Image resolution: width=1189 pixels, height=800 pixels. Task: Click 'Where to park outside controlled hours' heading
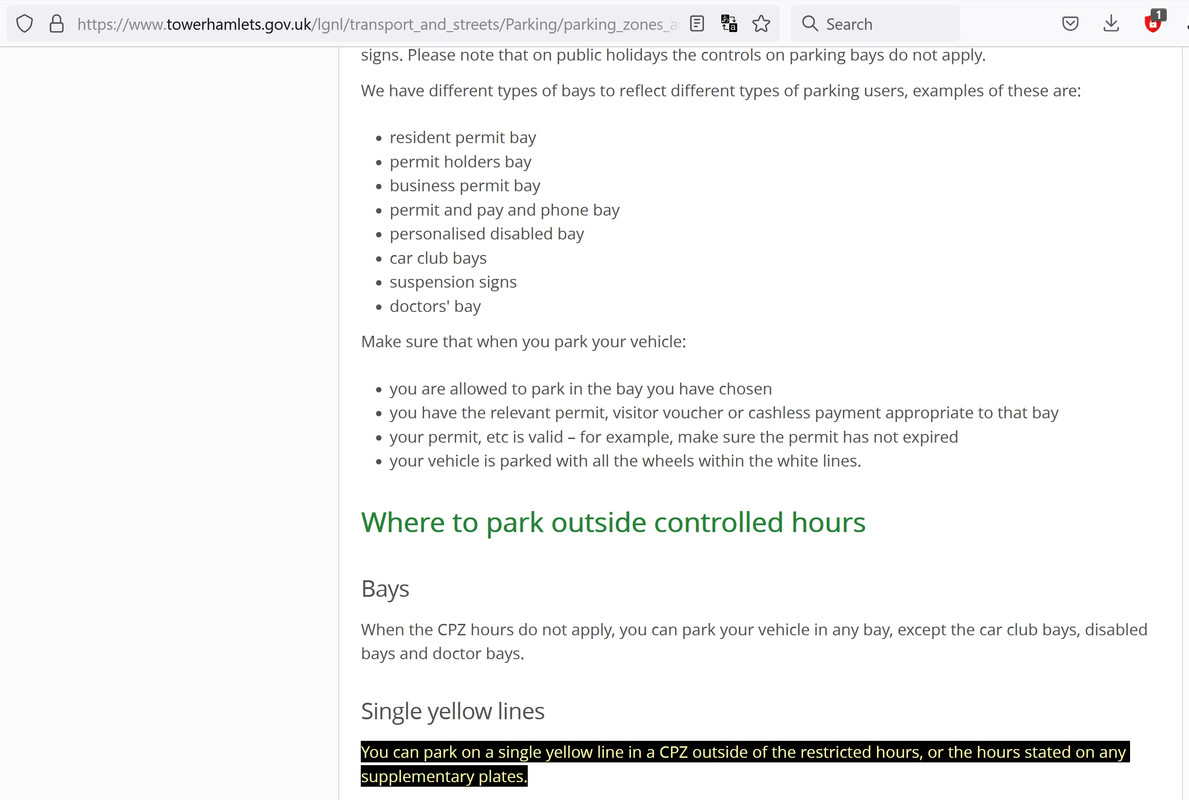pyautogui.click(x=613, y=522)
